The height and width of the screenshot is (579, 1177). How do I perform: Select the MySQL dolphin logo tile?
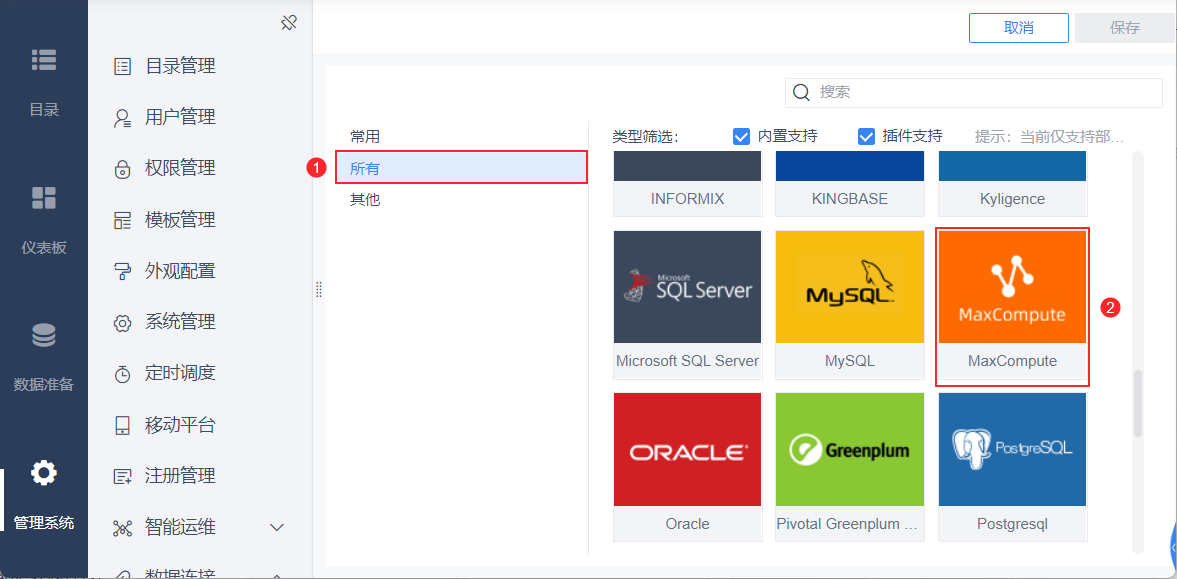850,287
